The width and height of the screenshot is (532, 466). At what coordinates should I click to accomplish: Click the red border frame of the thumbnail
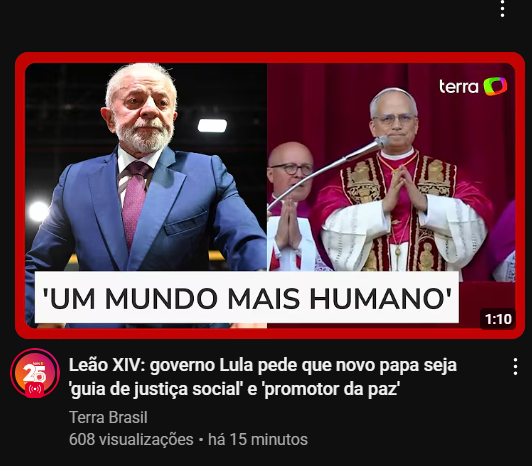[270, 58]
